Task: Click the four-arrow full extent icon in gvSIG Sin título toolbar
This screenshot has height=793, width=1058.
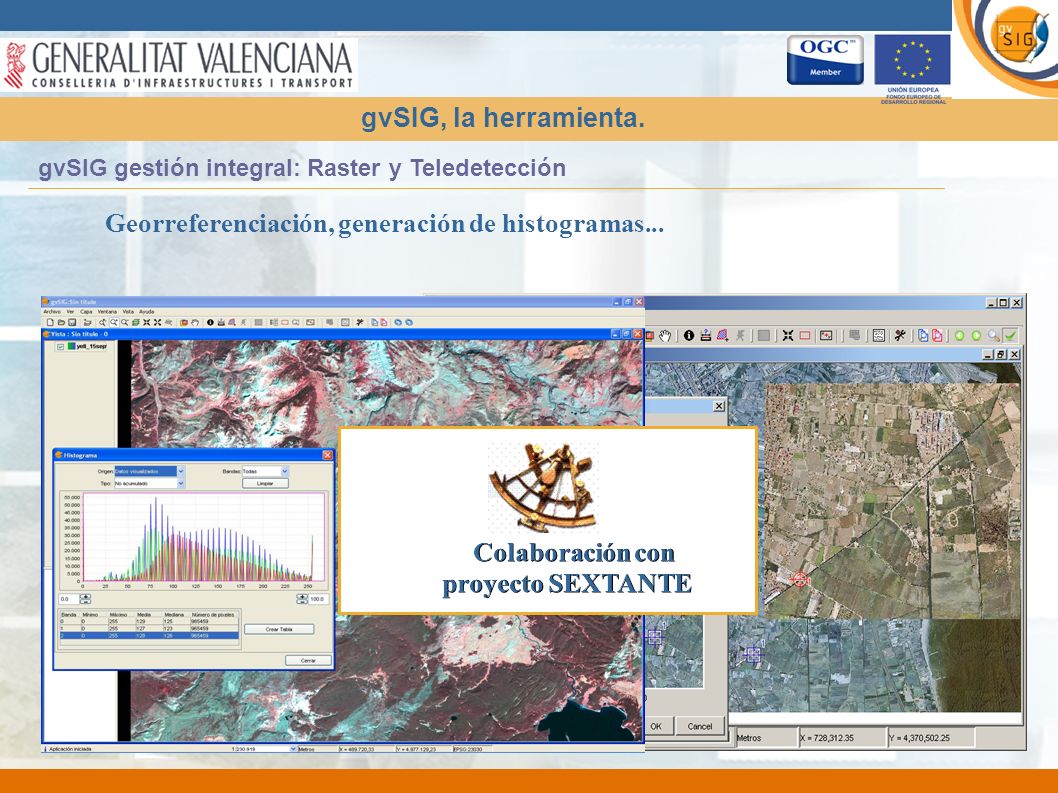Action: [157, 322]
